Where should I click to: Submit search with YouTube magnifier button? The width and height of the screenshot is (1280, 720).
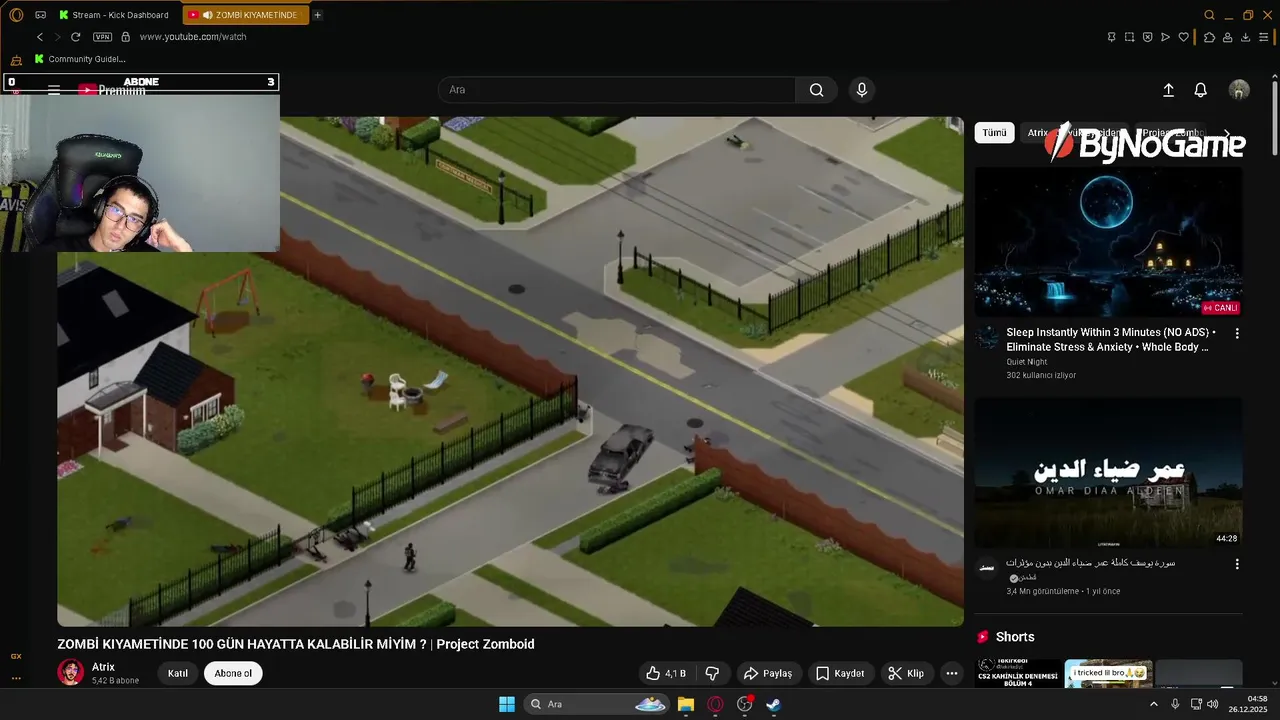(x=816, y=90)
